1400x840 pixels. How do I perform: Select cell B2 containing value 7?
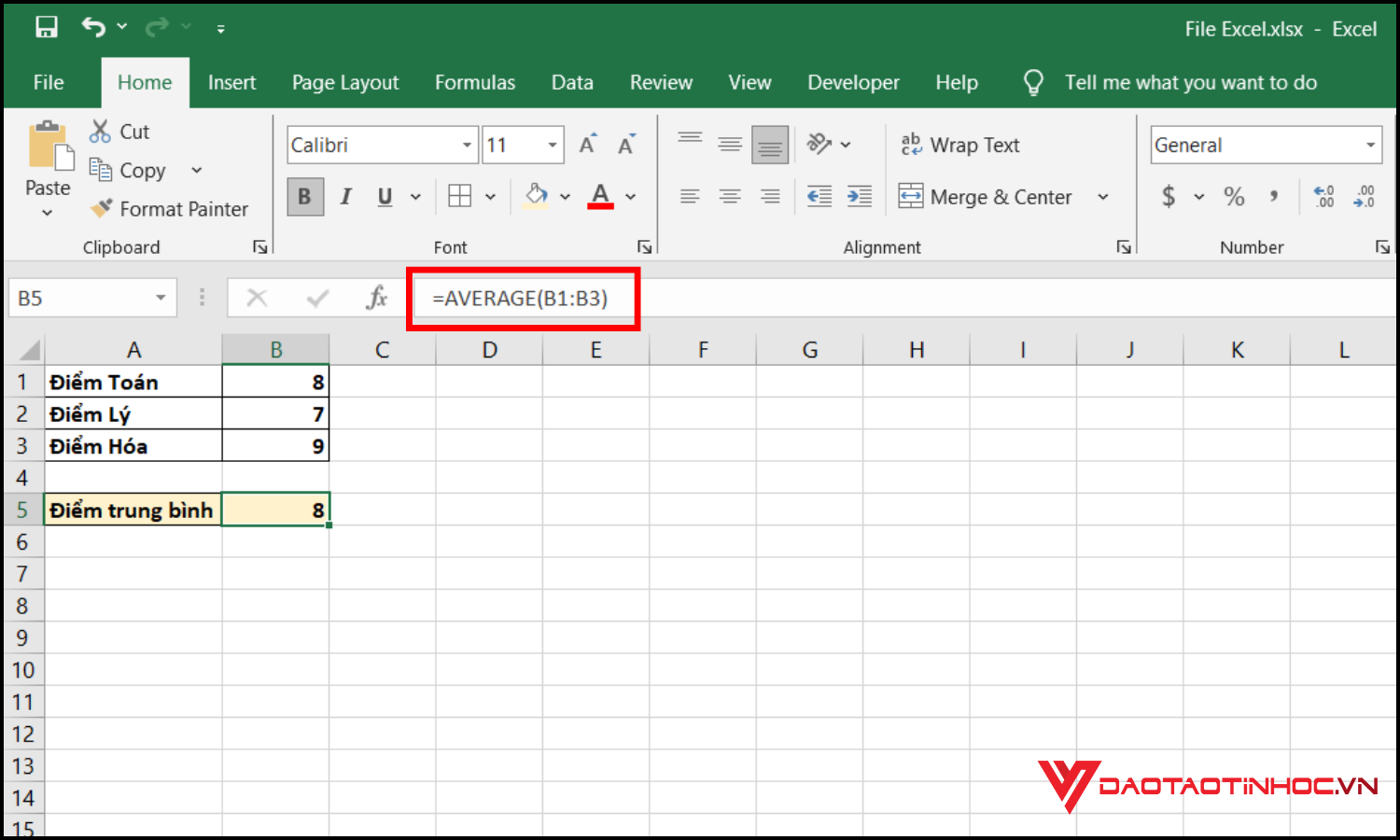pos(275,413)
